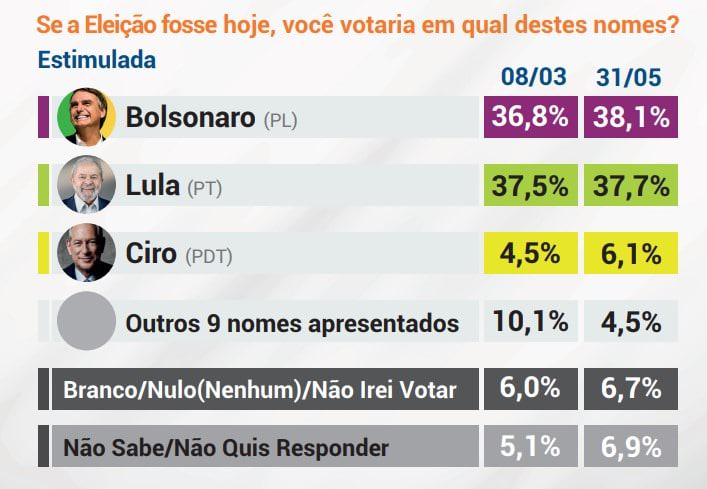
Task: Select the 08/03 column header
Action: tap(534, 77)
